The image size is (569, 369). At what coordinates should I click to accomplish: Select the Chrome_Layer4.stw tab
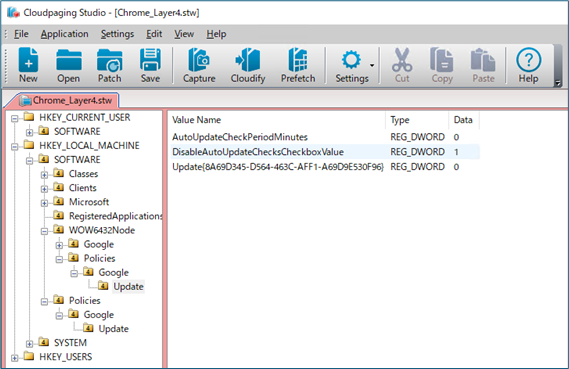(x=65, y=100)
